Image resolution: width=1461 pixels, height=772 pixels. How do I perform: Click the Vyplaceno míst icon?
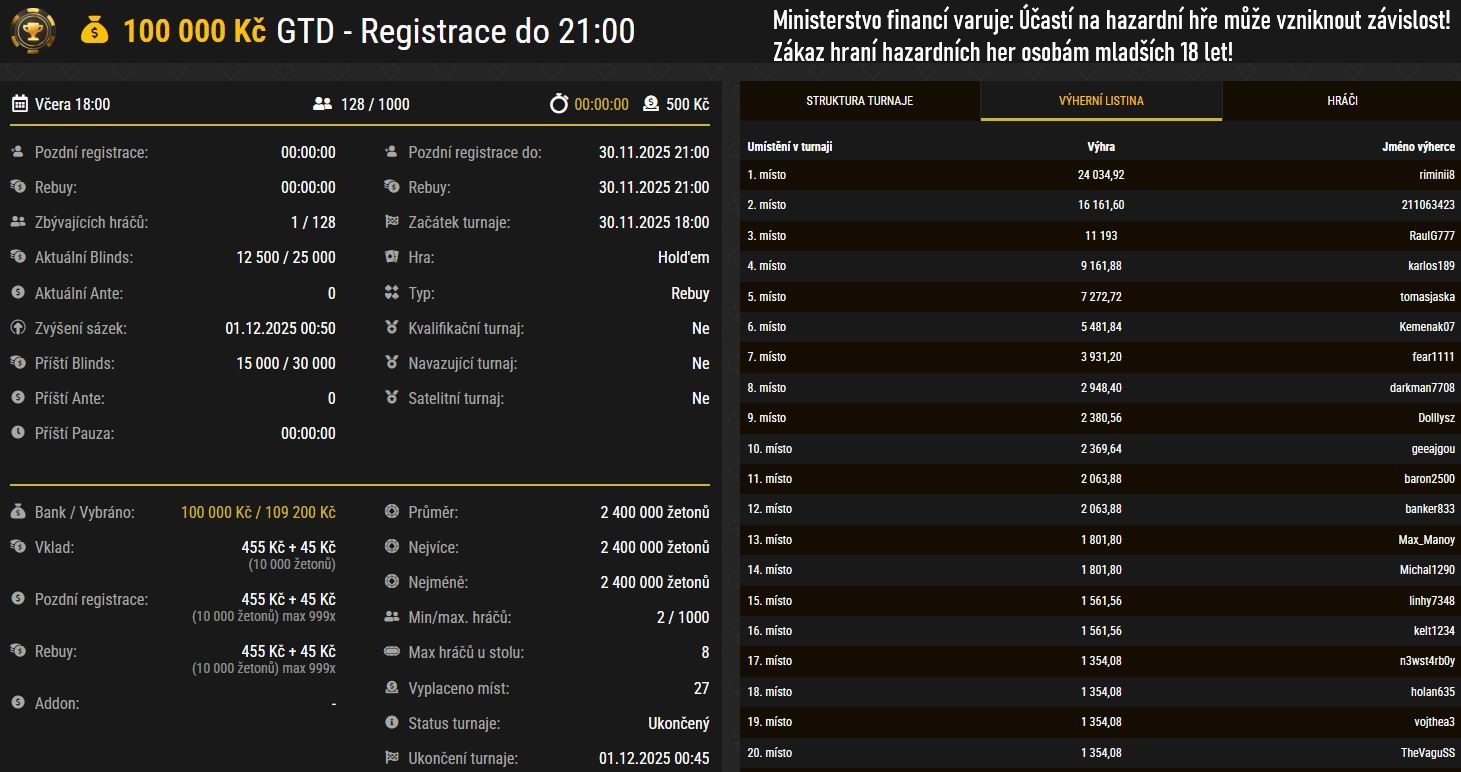[392, 688]
